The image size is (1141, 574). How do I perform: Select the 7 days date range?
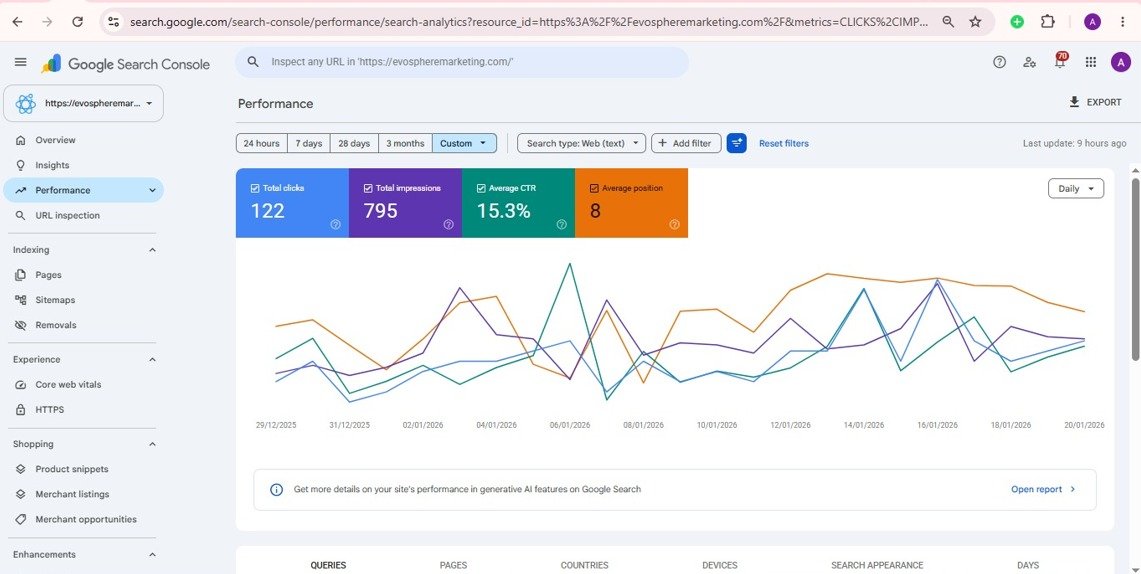point(309,143)
